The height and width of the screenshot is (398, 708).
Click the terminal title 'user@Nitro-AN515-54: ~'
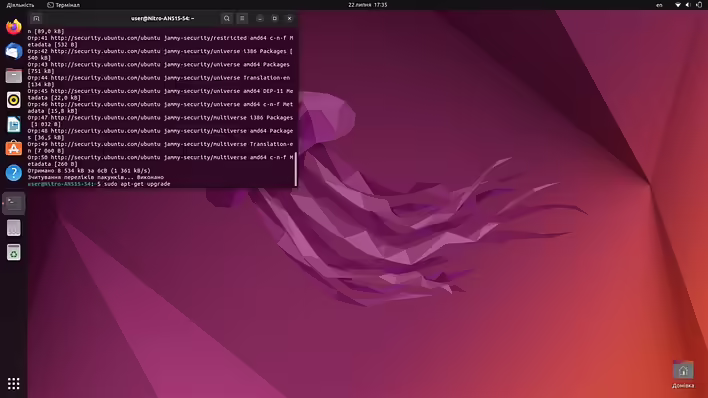163,19
